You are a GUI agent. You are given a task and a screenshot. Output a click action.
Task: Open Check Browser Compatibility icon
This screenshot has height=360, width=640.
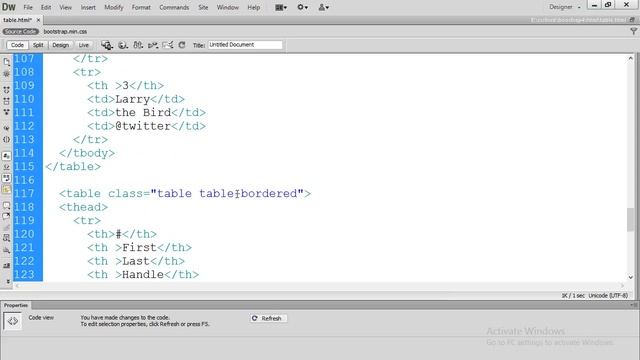[168, 45]
